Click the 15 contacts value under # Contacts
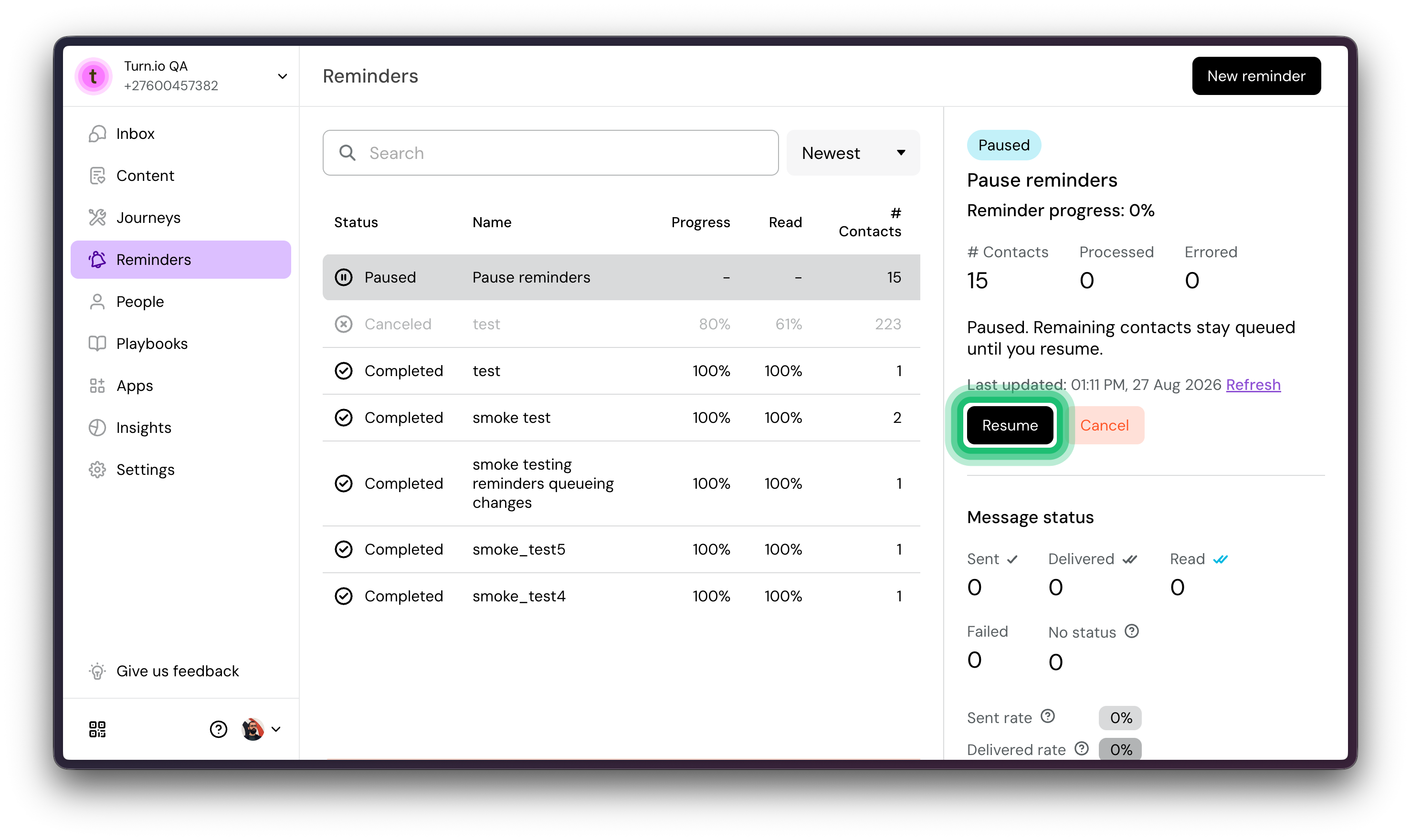 (977, 280)
